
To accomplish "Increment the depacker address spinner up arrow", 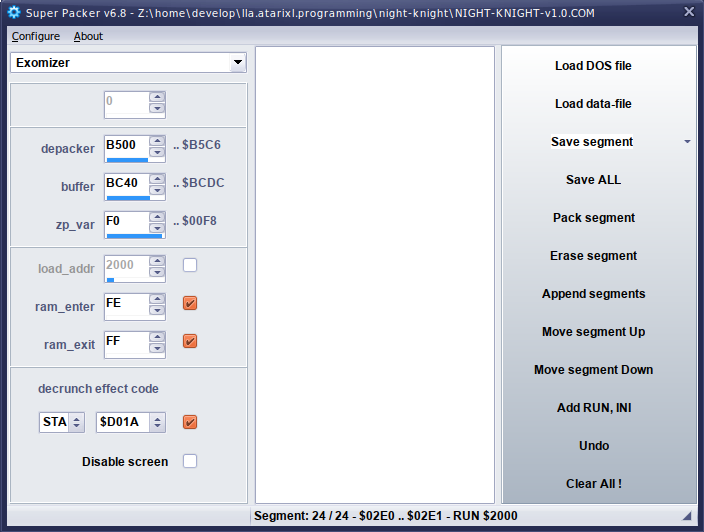I will (157, 140).
